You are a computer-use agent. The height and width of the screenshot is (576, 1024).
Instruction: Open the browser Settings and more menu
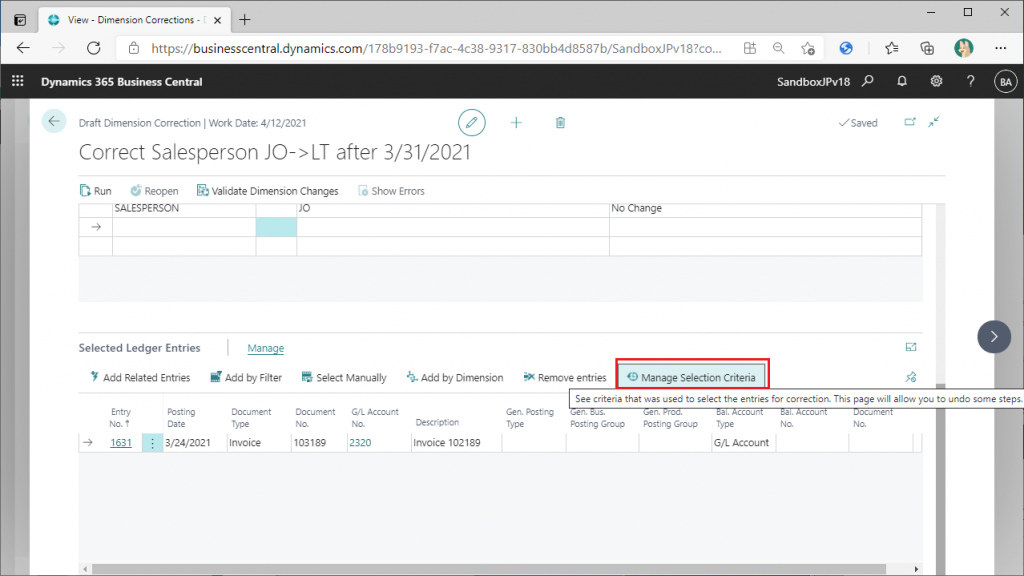[1000, 48]
